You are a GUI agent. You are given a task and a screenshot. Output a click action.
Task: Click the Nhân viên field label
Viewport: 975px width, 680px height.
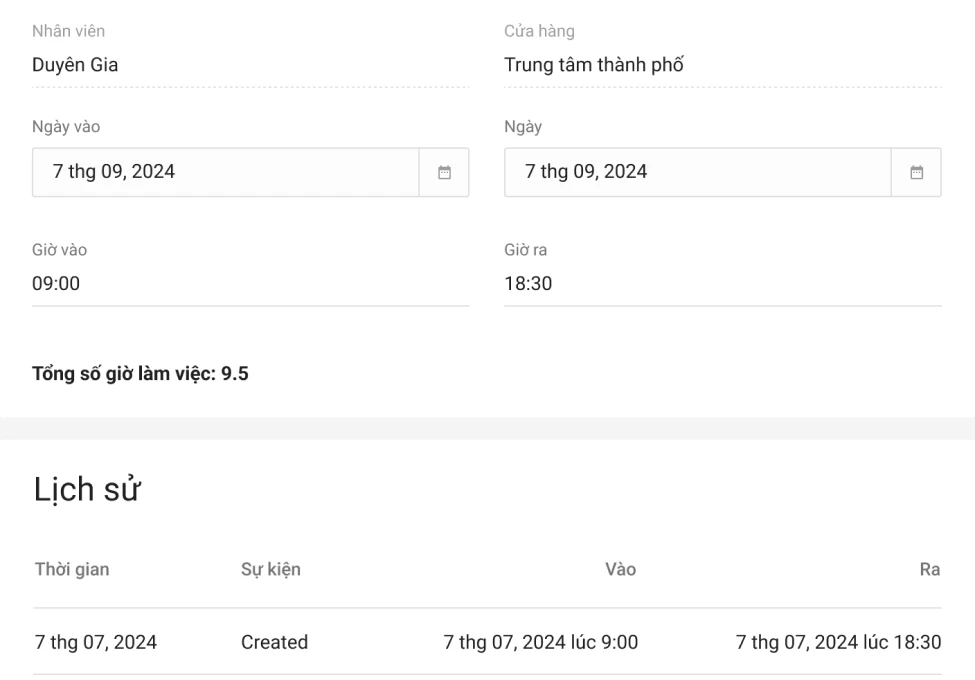[68, 32]
